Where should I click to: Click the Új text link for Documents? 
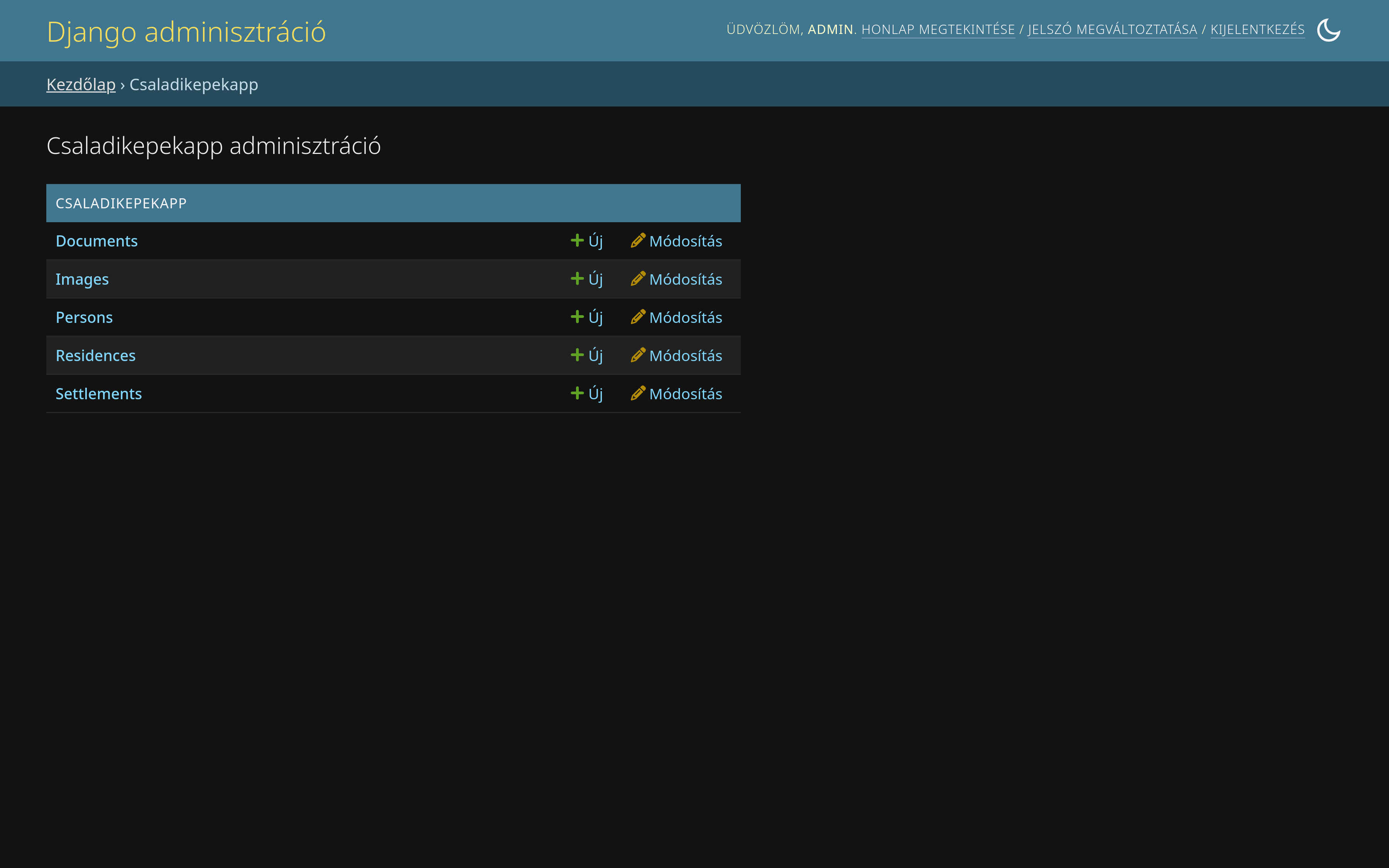point(595,241)
